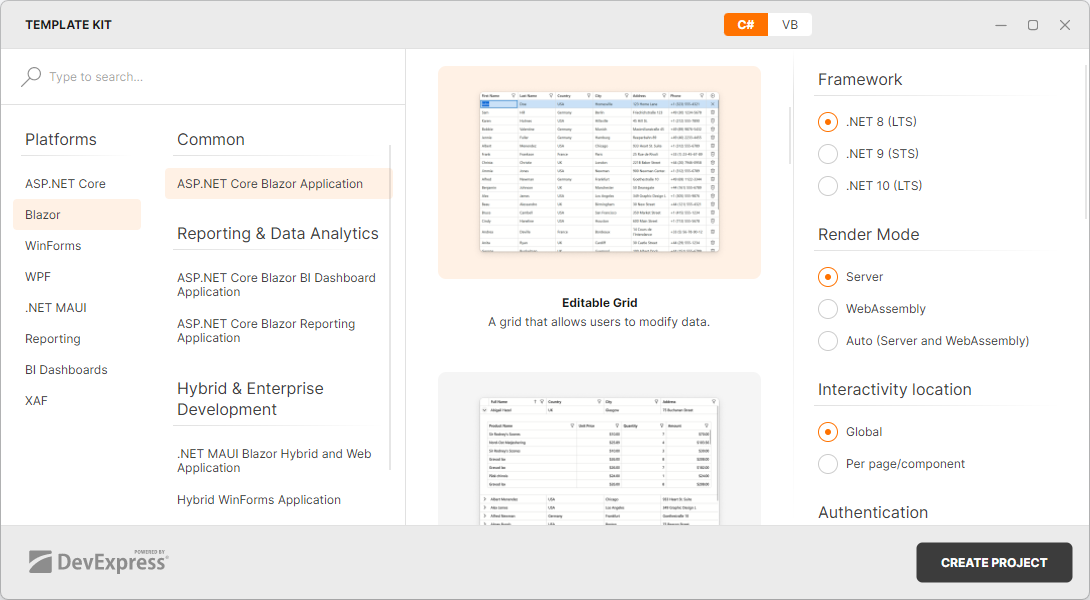Viewport: 1090px width, 600px height.
Task: Click the Create Project button
Action: point(994,562)
